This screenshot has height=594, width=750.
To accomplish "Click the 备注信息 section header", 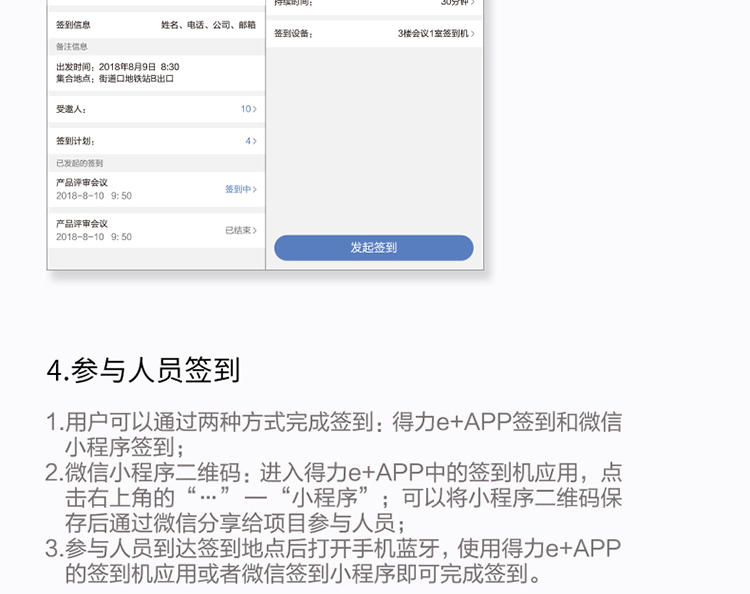I will point(156,46).
